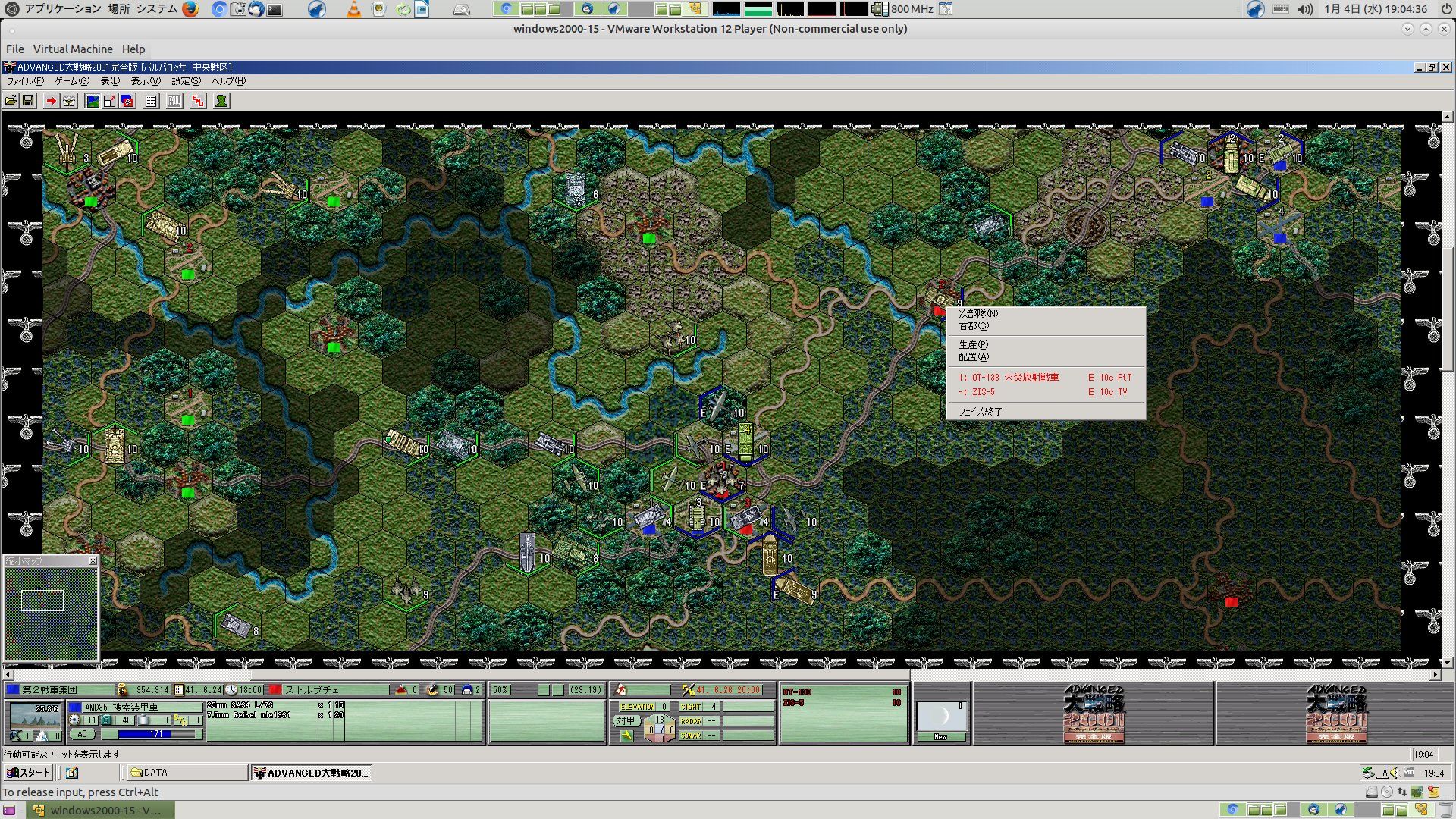Click the Chromium icon in top panel

coord(219,9)
